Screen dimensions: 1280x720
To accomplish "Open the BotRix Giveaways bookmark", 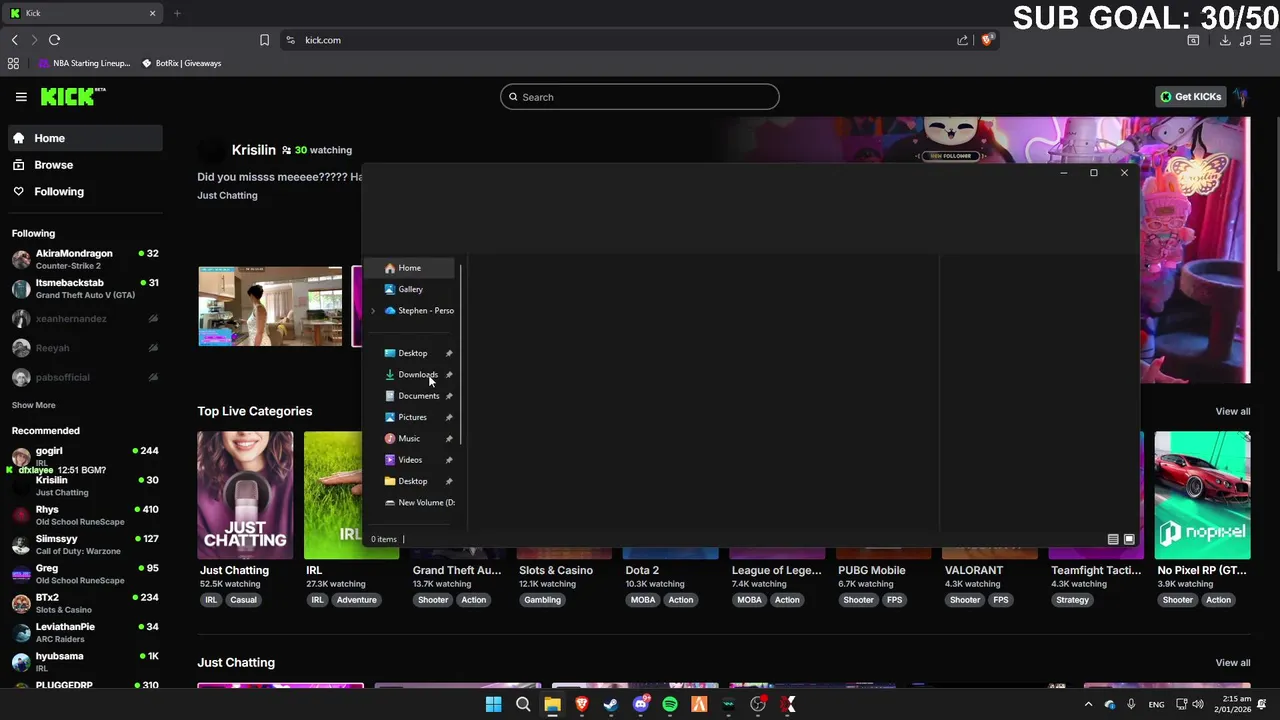I will click(181, 63).
